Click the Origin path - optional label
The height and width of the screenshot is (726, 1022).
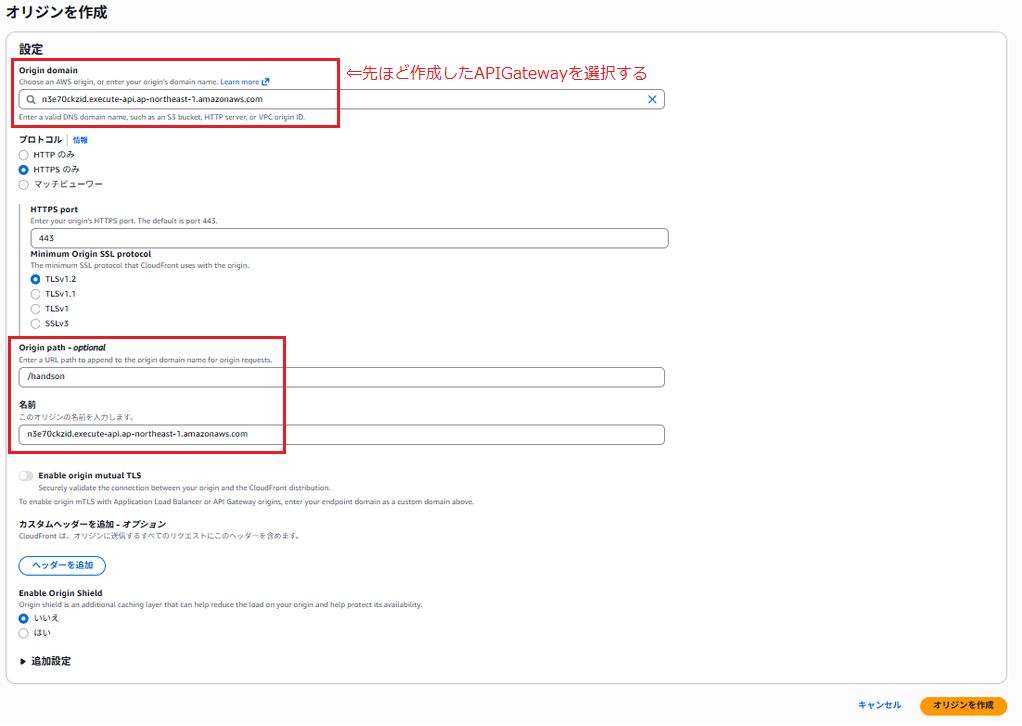[x=62, y=347]
